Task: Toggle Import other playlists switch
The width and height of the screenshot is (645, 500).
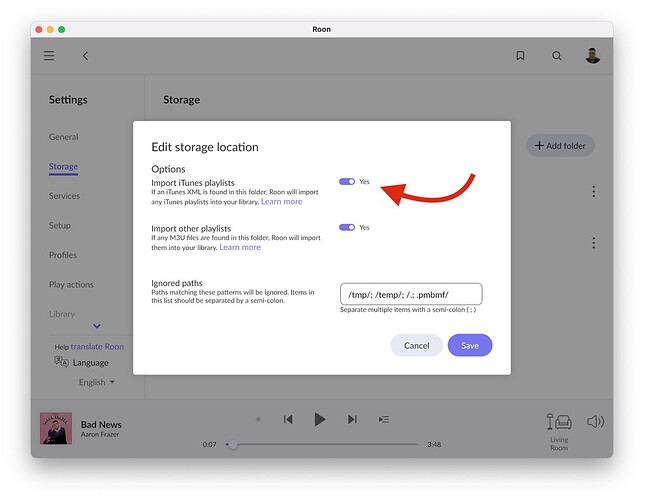Action: (347, 227)
